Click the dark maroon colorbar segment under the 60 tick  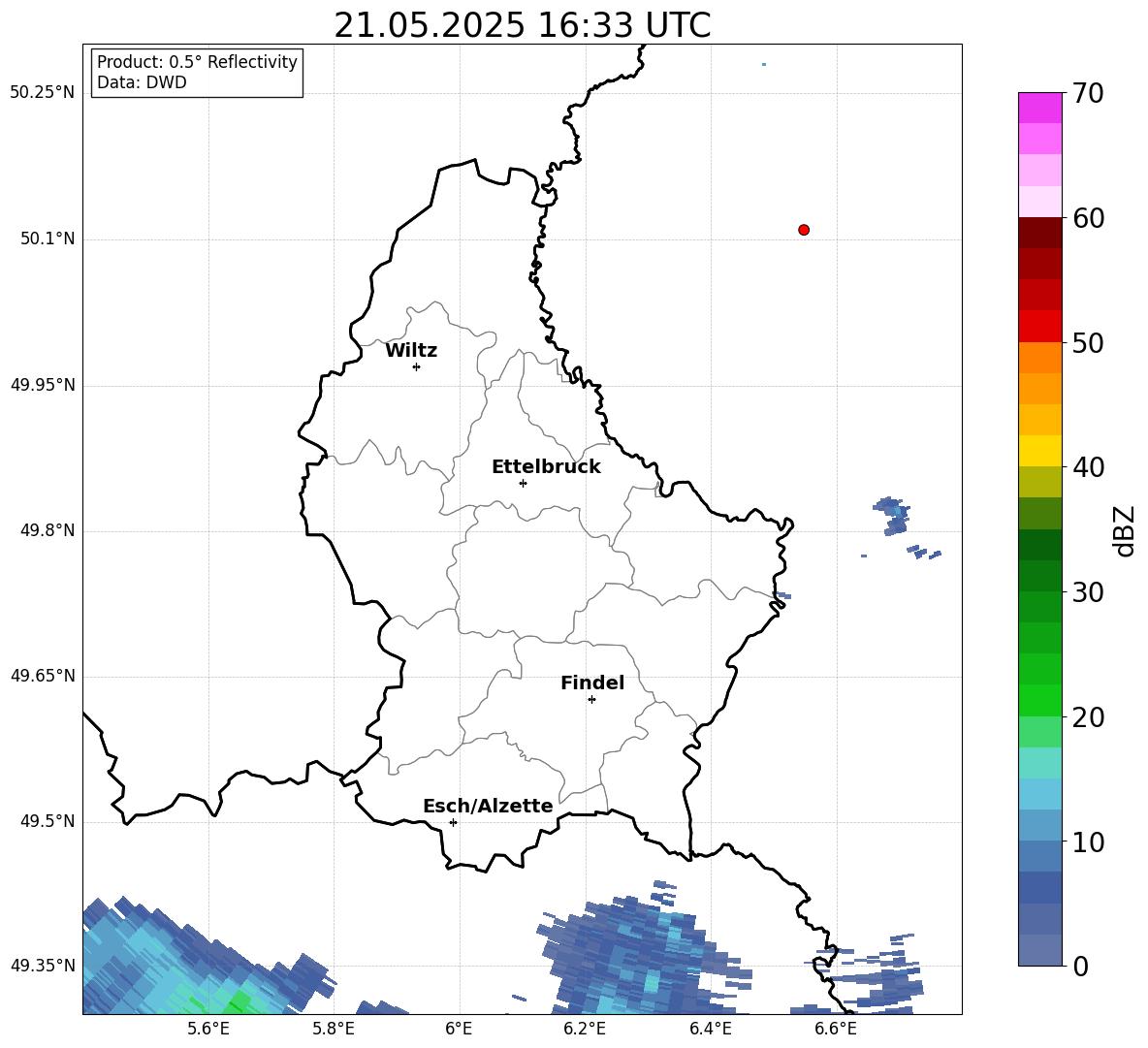1039,233
